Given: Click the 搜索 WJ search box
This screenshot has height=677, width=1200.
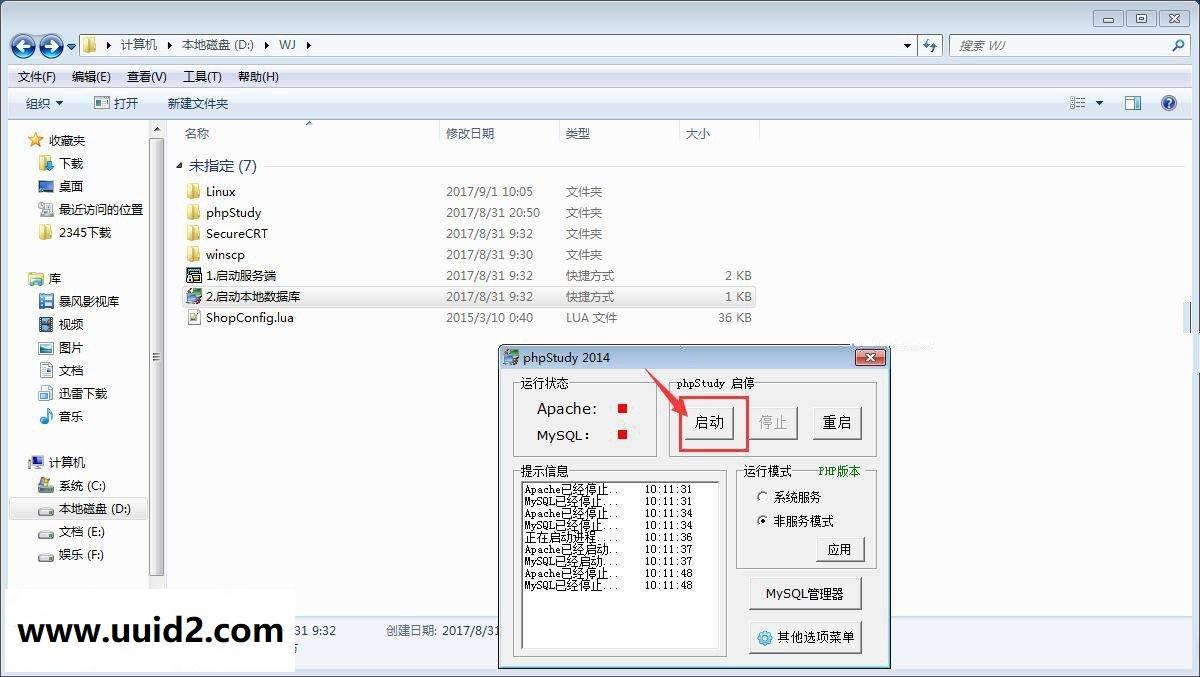Looking at the screenshot, I should [1060, 45].
